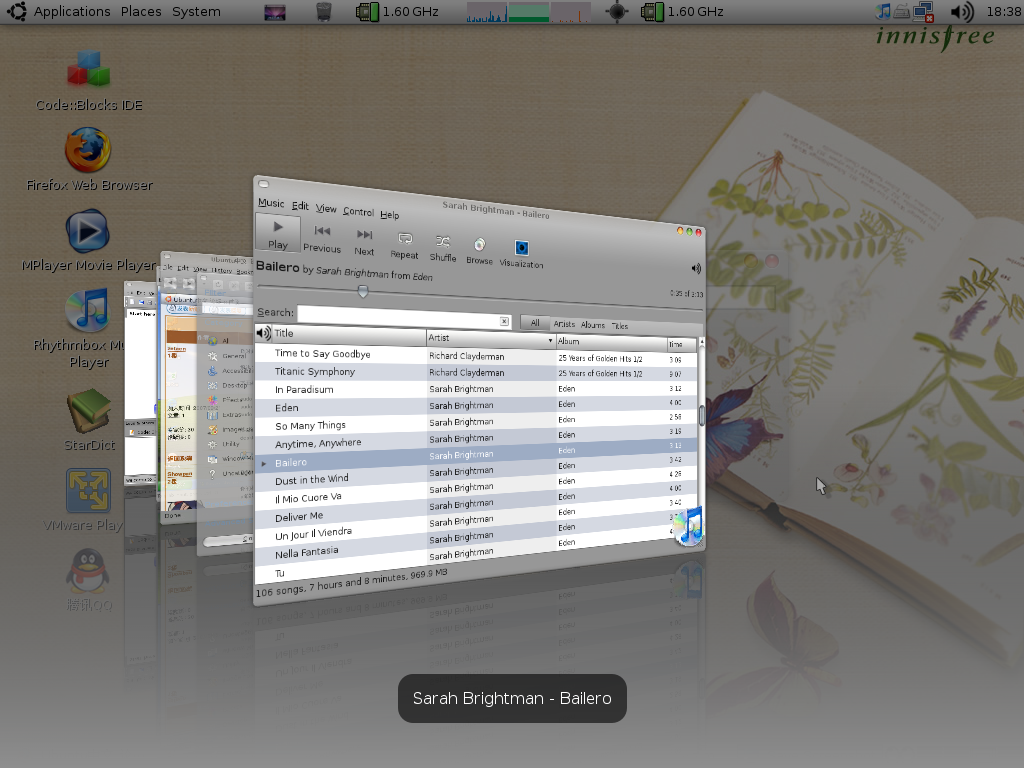The height and width of the screenshot is (768, 1024).
Task: Click the 18:38 clock in panel
Action: coord(1003,11)
